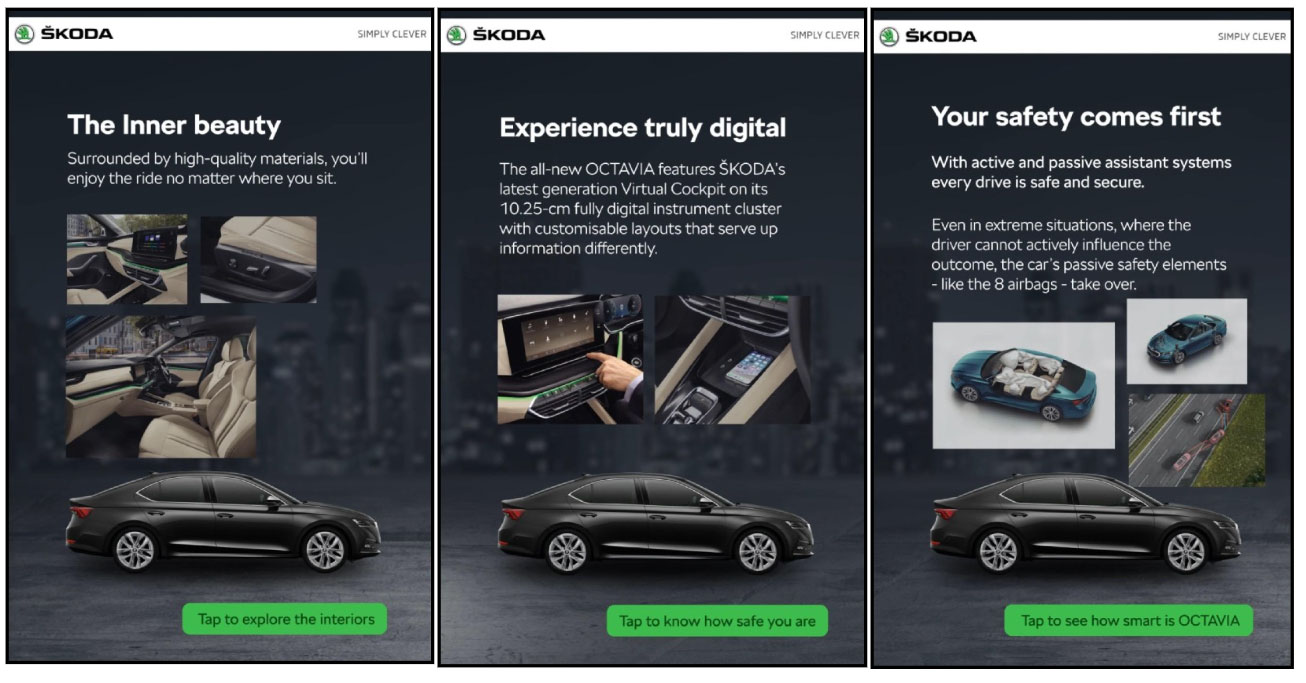Open the seat adjustment controls thumbnail
Viewport: 1306px width, 683px height.
point(258,259)
